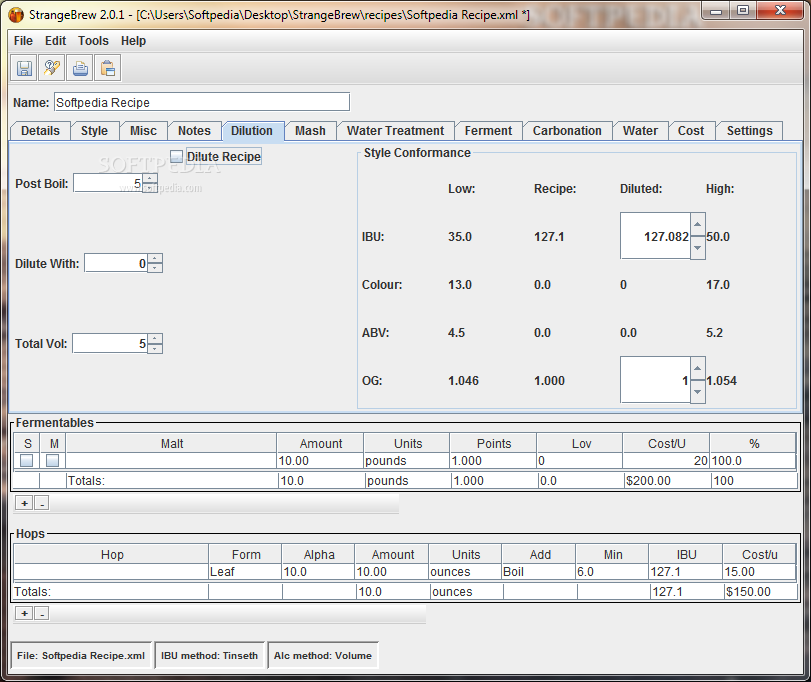The image size is (811, 682).
Task: Click the Malt column header
Action: (172, 443)
